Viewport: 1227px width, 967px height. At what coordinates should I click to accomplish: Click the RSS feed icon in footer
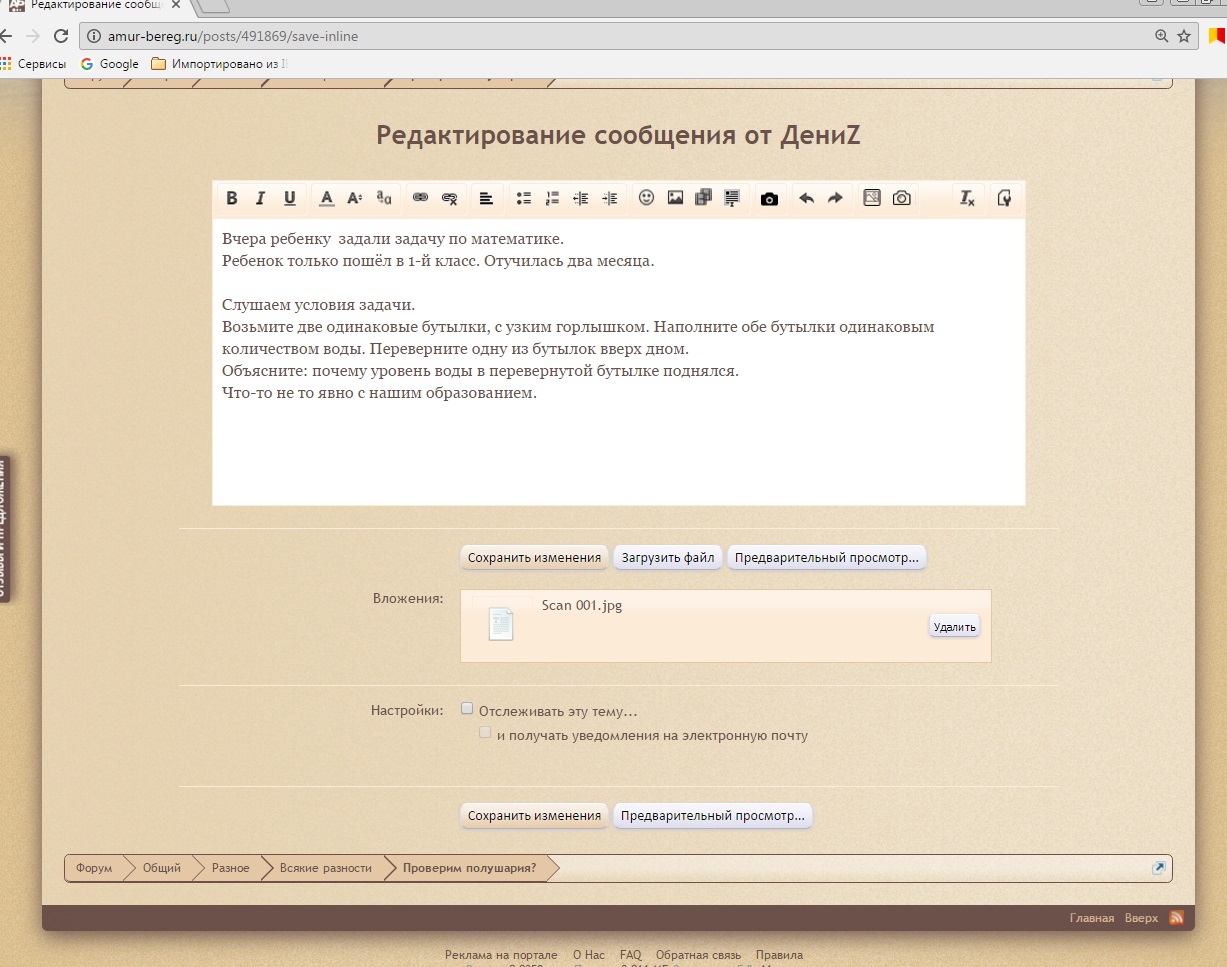point(1177,918)
